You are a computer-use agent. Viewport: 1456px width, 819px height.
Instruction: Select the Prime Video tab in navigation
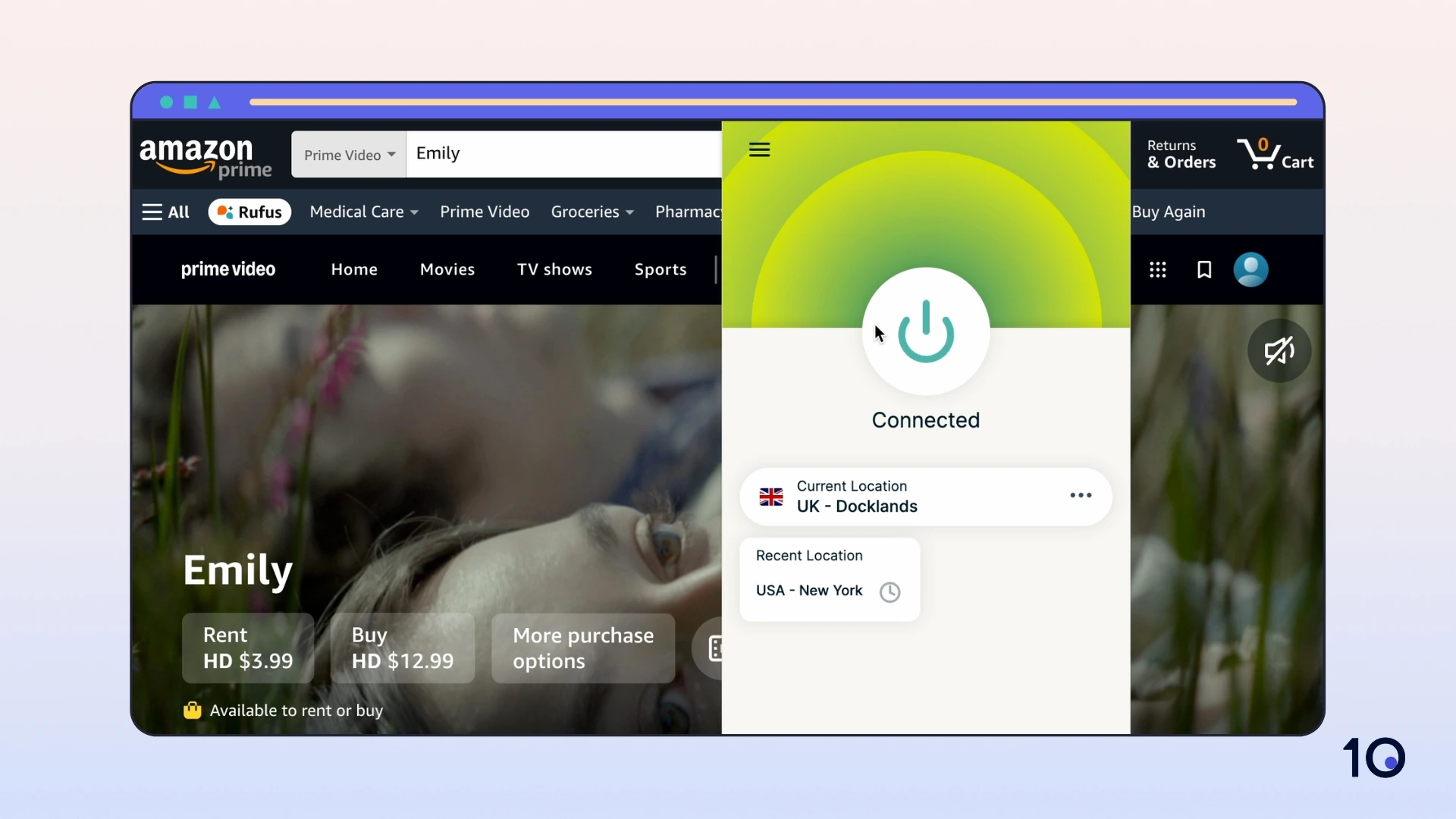point(484,211)
